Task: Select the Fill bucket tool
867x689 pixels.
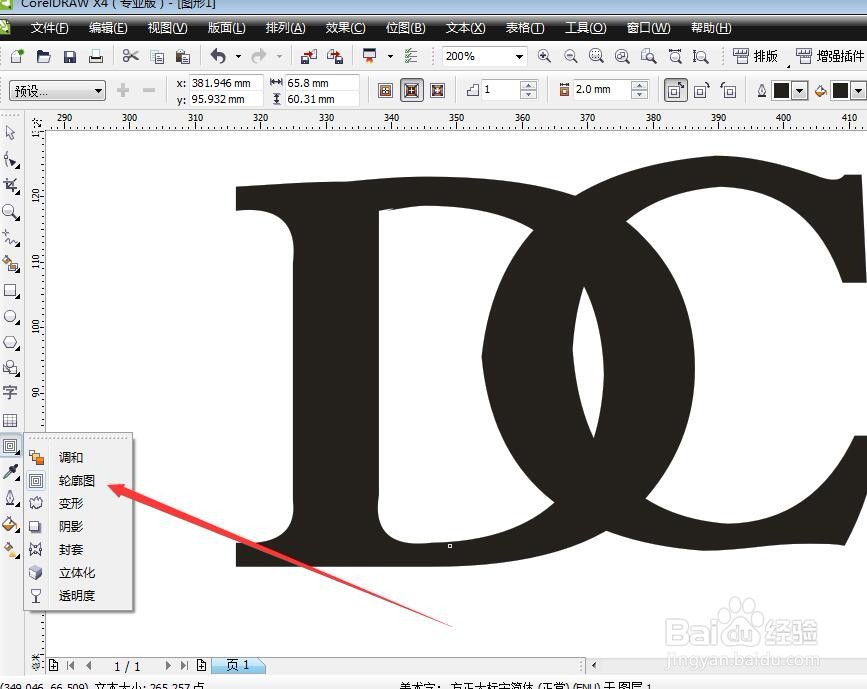Action: (11, 524)
